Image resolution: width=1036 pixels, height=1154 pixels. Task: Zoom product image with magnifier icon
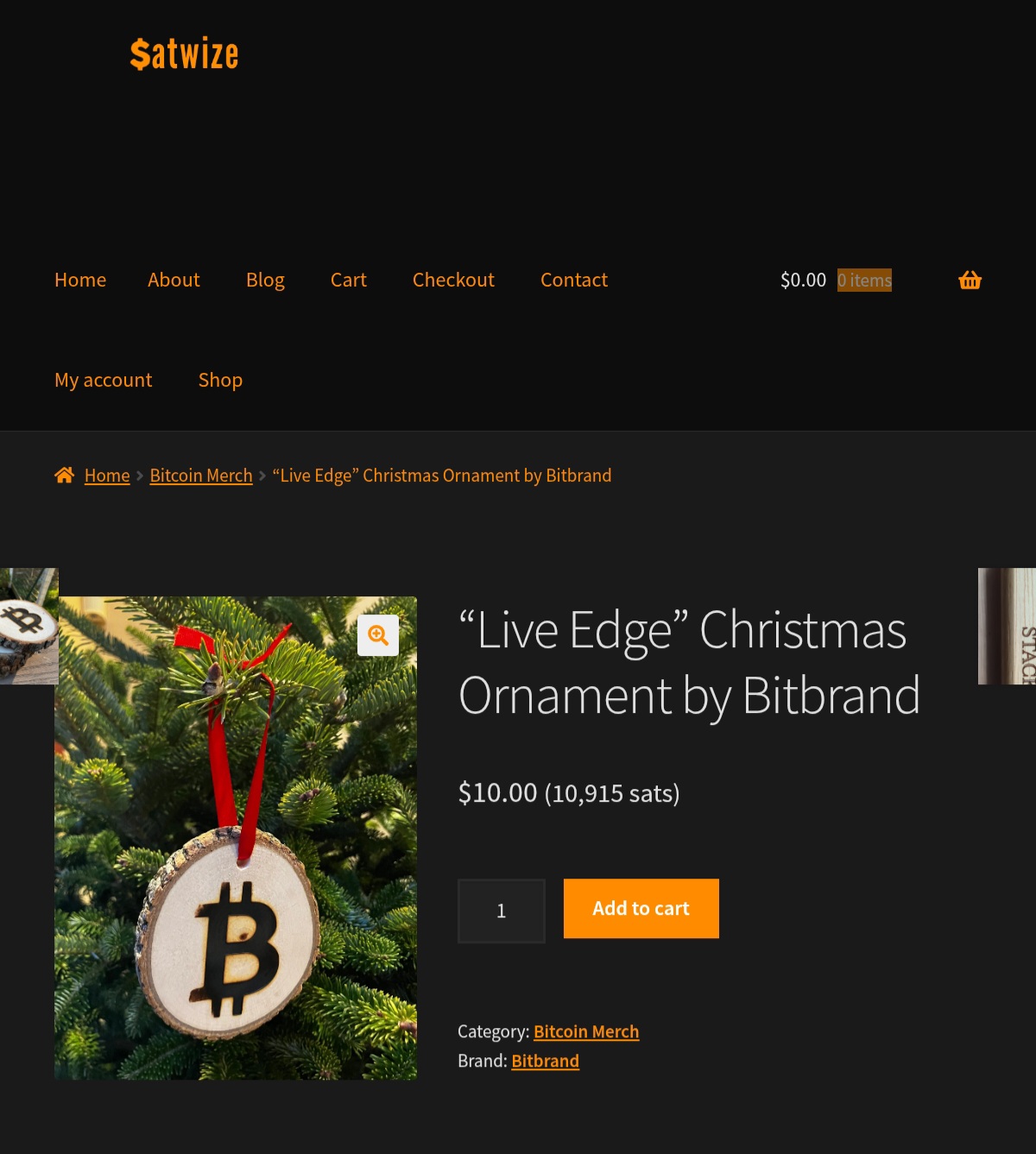(378, 635)
